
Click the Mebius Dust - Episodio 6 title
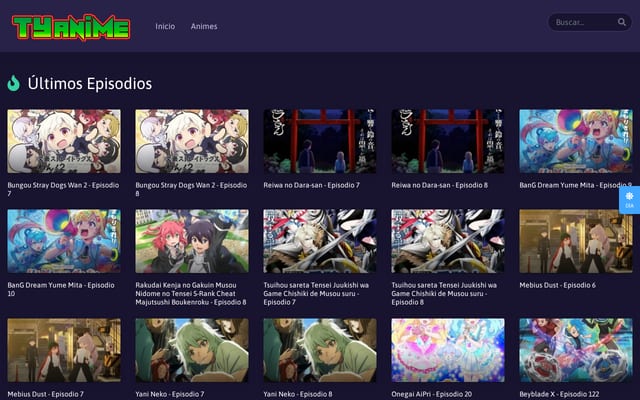click(x=558, y=285)
